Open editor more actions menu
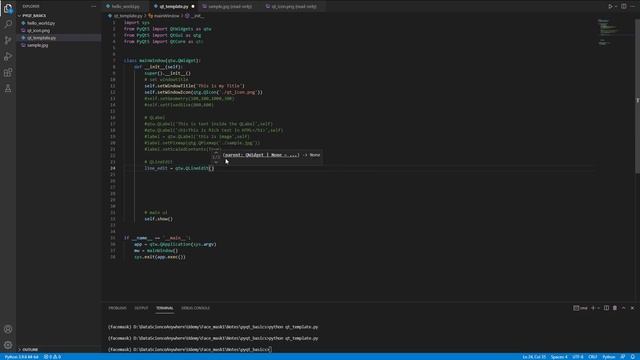The width and height of the screenshot is (640, 360). coord(633,7)
